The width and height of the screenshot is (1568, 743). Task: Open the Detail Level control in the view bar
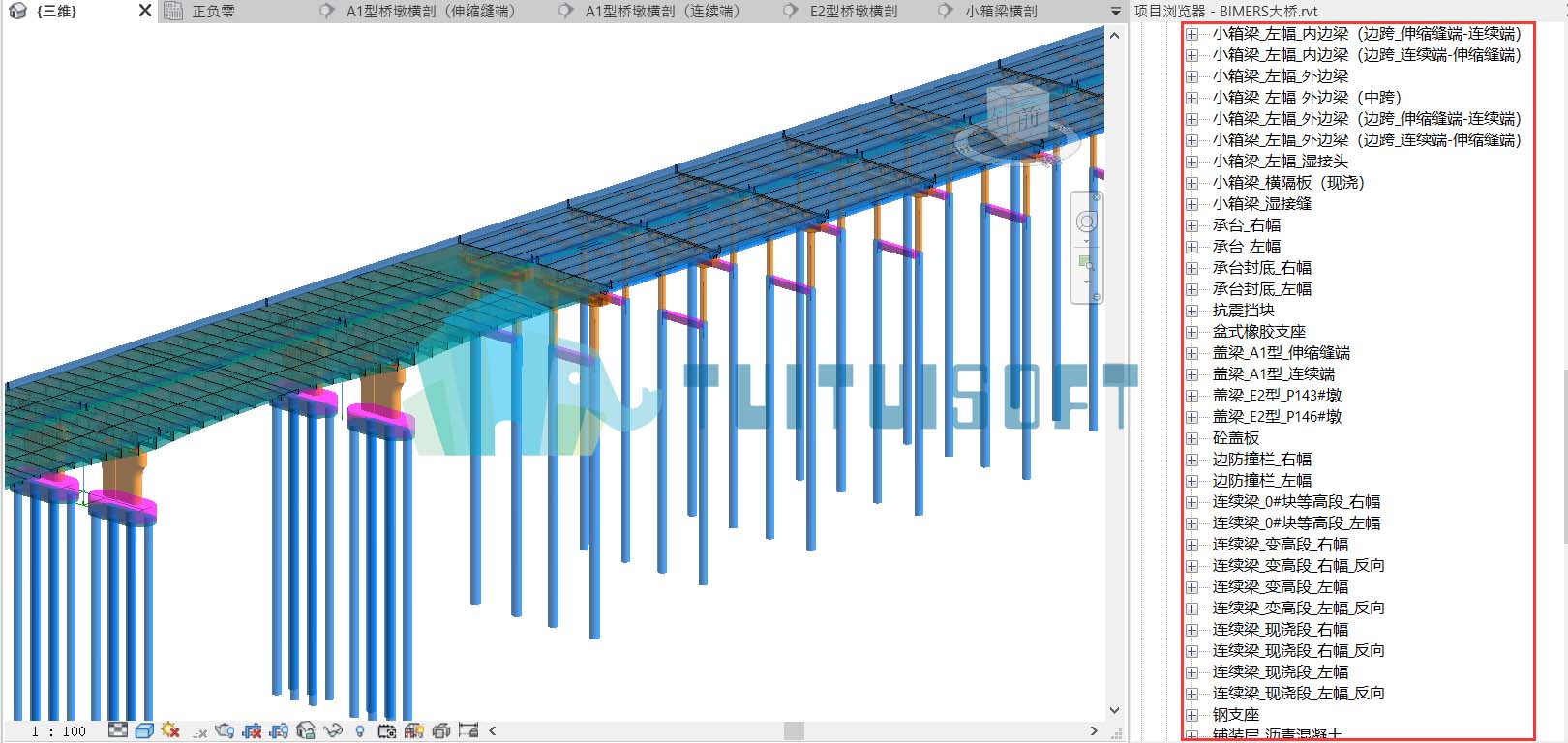[118, 730]
